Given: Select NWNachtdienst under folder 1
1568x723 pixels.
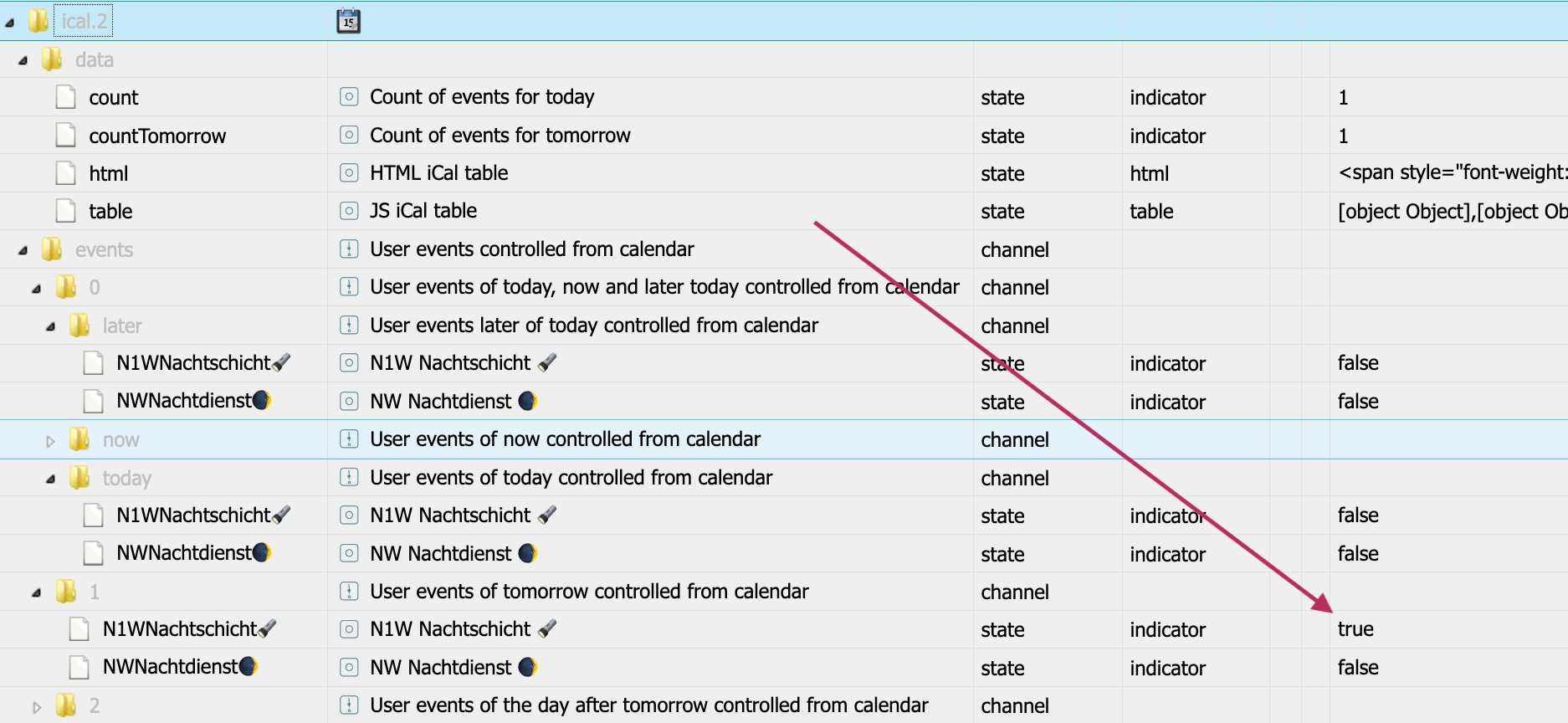Looking at the screenshot, I should click(180, 667).
